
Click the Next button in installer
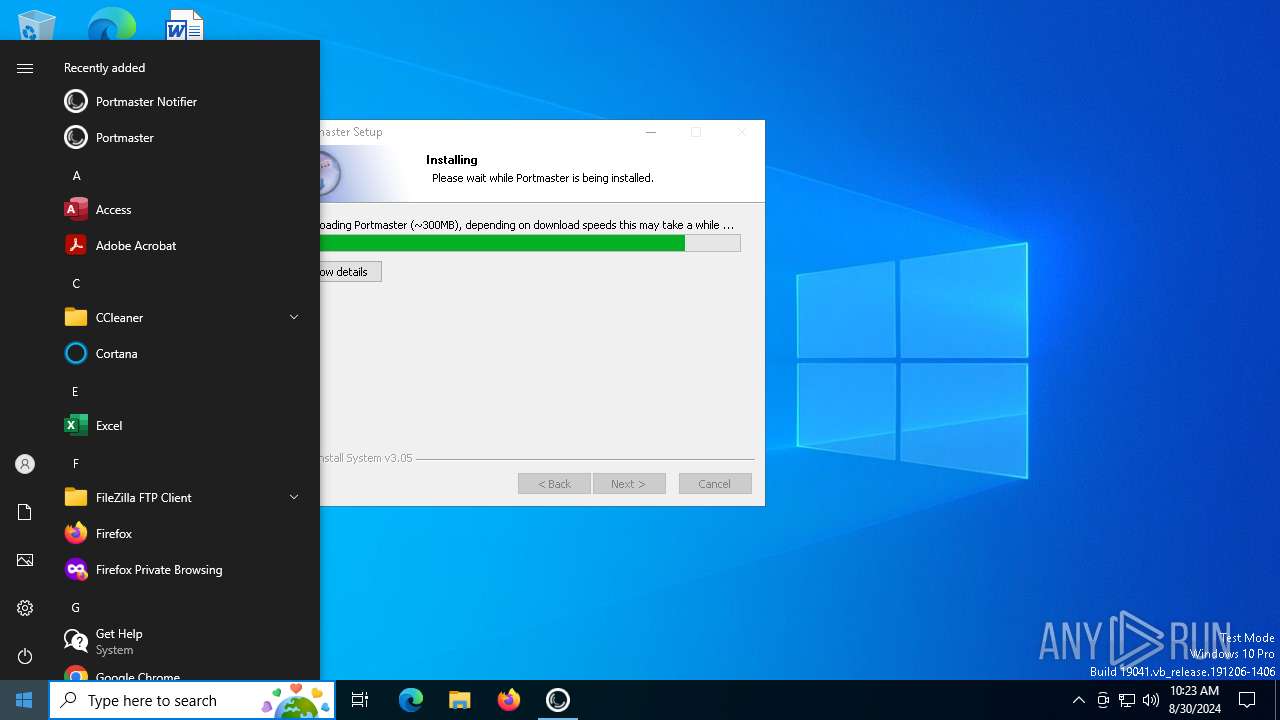click(x=629, y=484)
